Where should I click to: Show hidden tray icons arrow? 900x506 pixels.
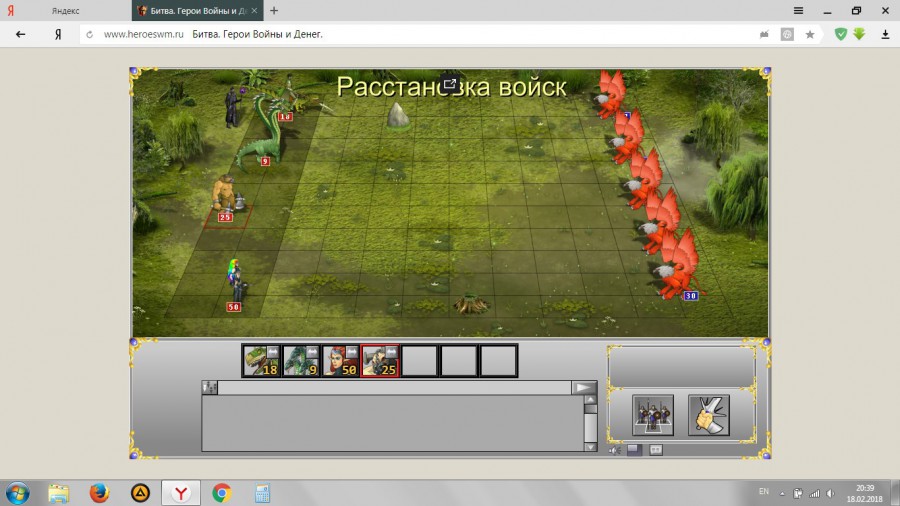tap(782, 493)
